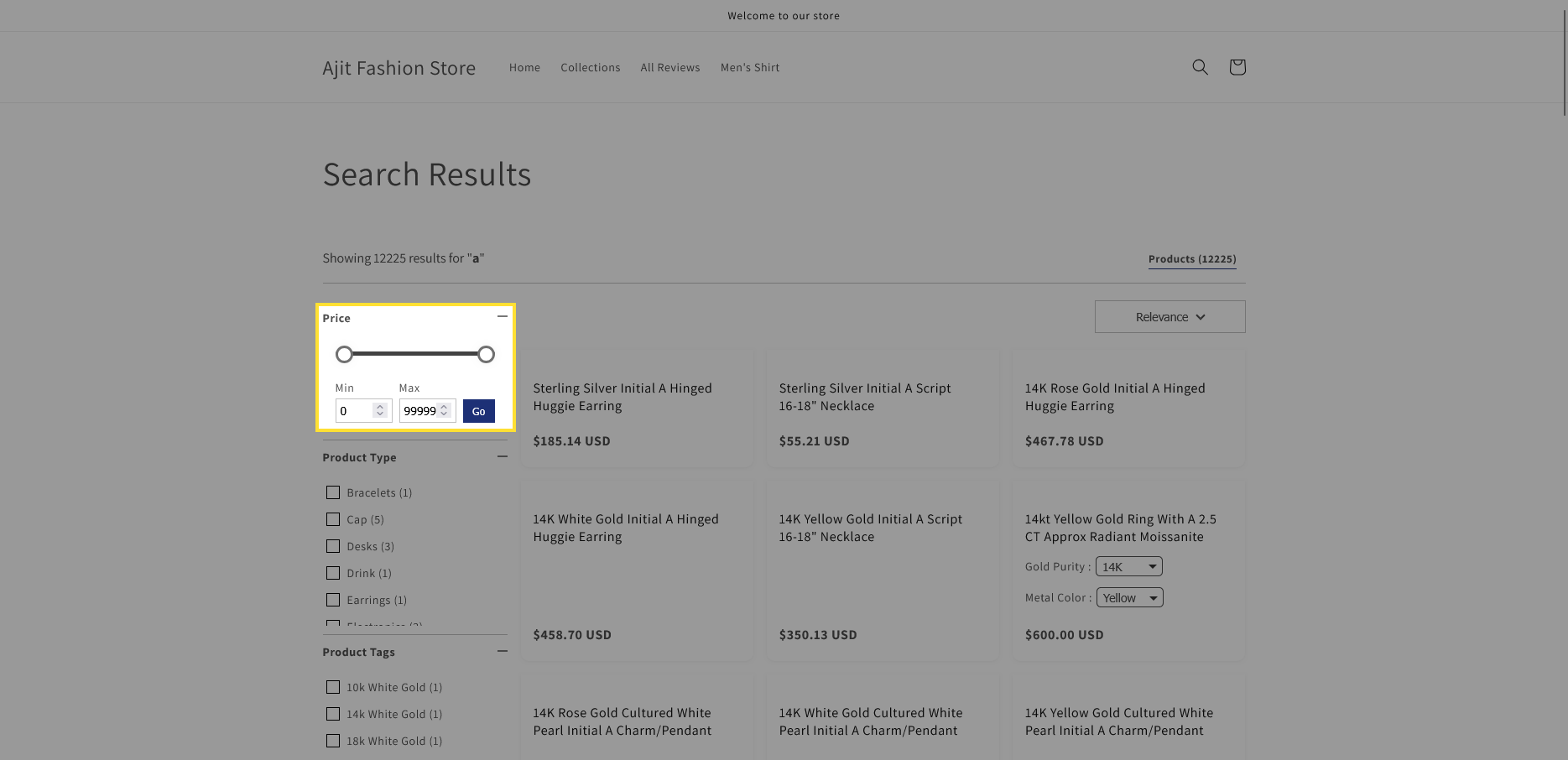
Task: Collapse the Price filter section
Action: pyautogui.click(x=502, y=317)
